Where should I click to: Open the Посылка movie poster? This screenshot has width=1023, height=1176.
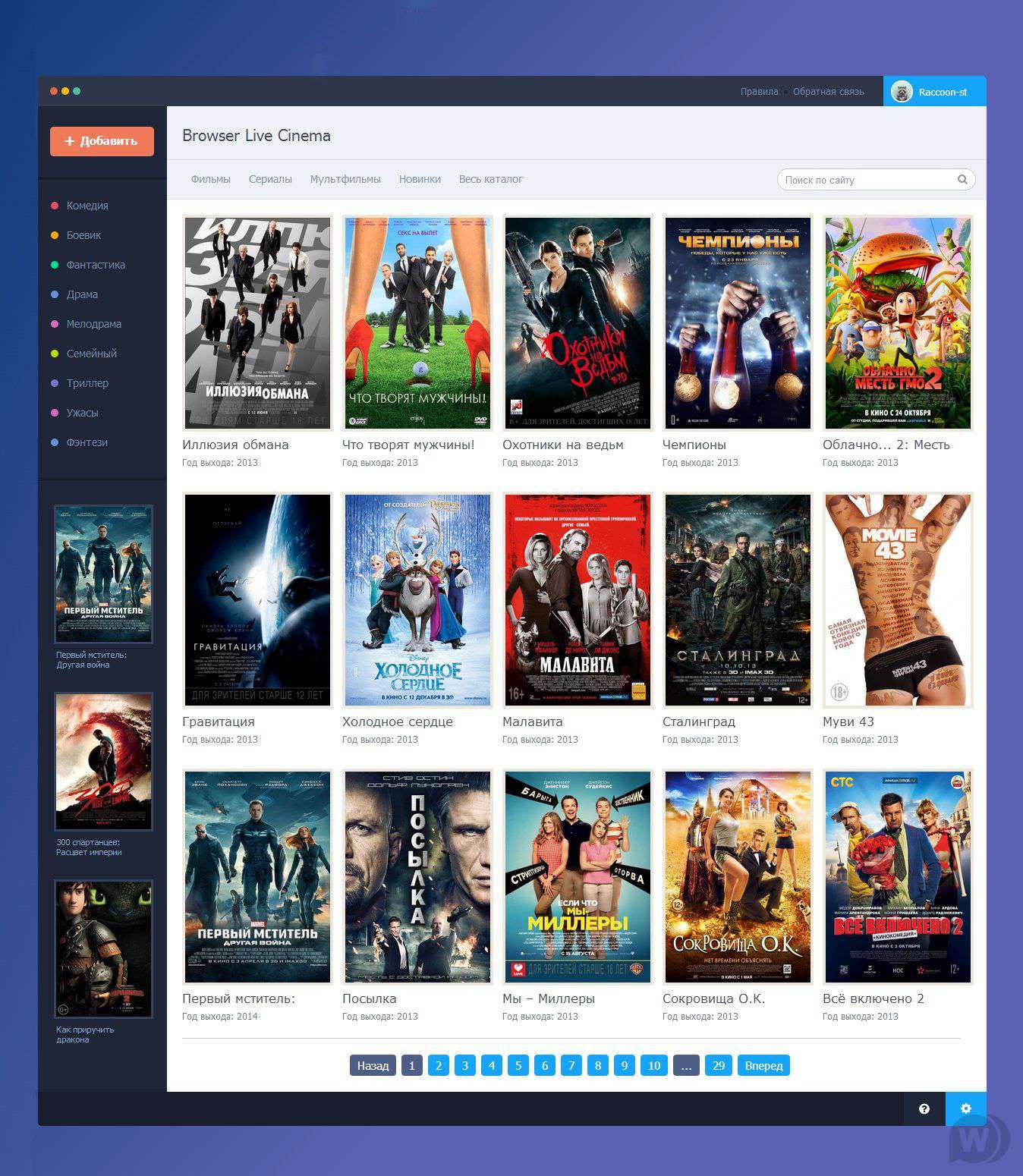[x=417, y=877]
